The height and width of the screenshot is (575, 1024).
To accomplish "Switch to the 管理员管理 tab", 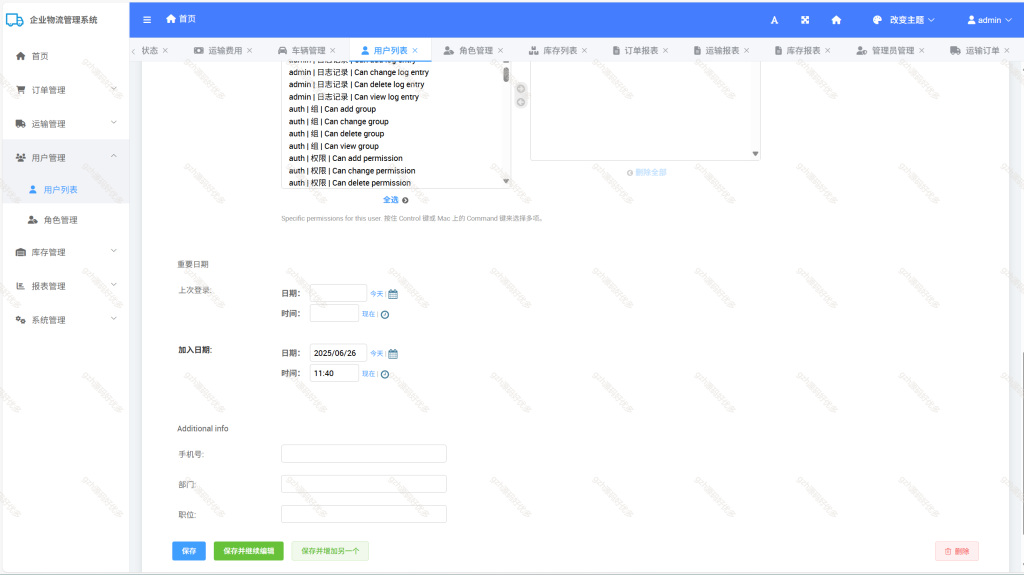I will click(892, 50).
